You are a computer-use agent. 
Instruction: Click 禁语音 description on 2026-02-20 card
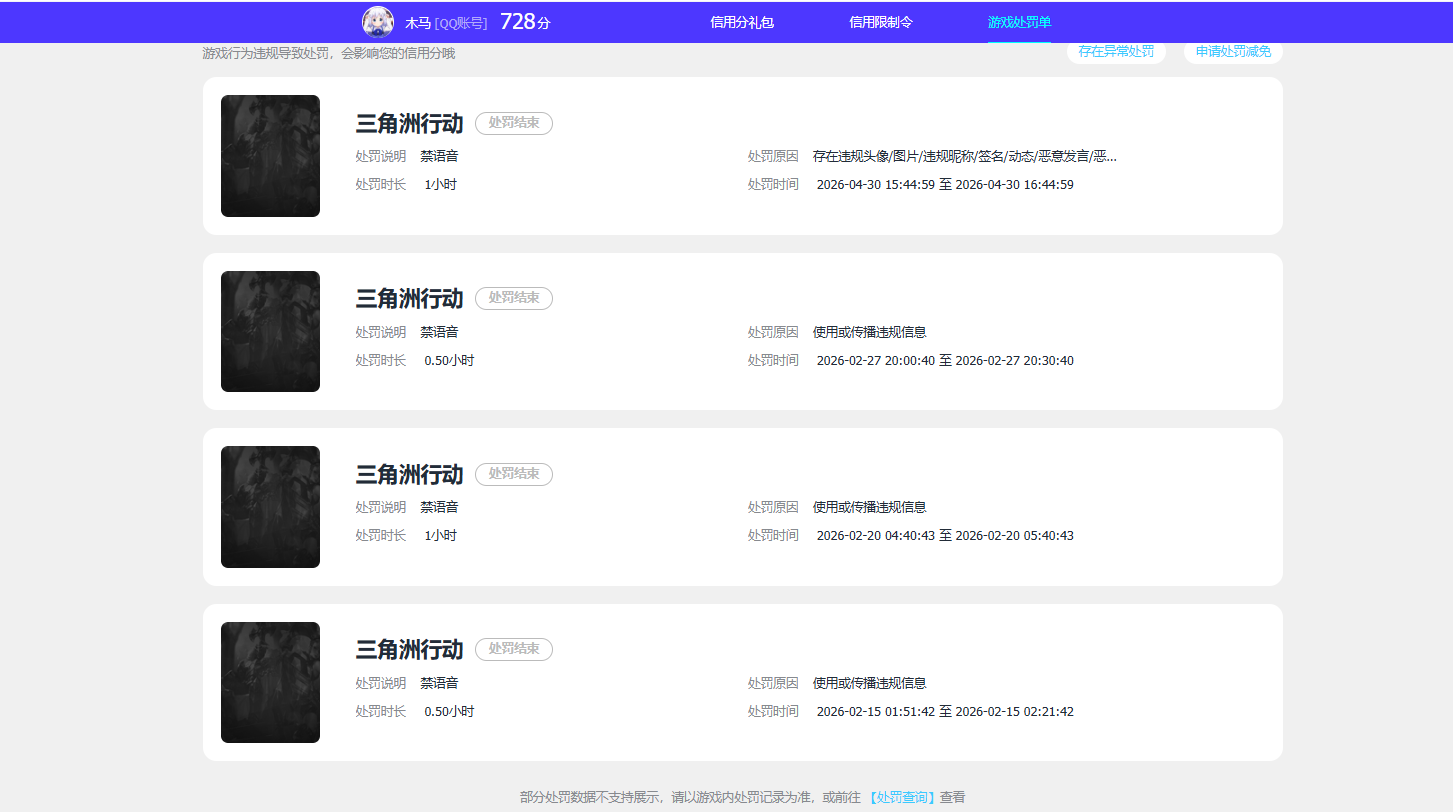click(439, 507)
